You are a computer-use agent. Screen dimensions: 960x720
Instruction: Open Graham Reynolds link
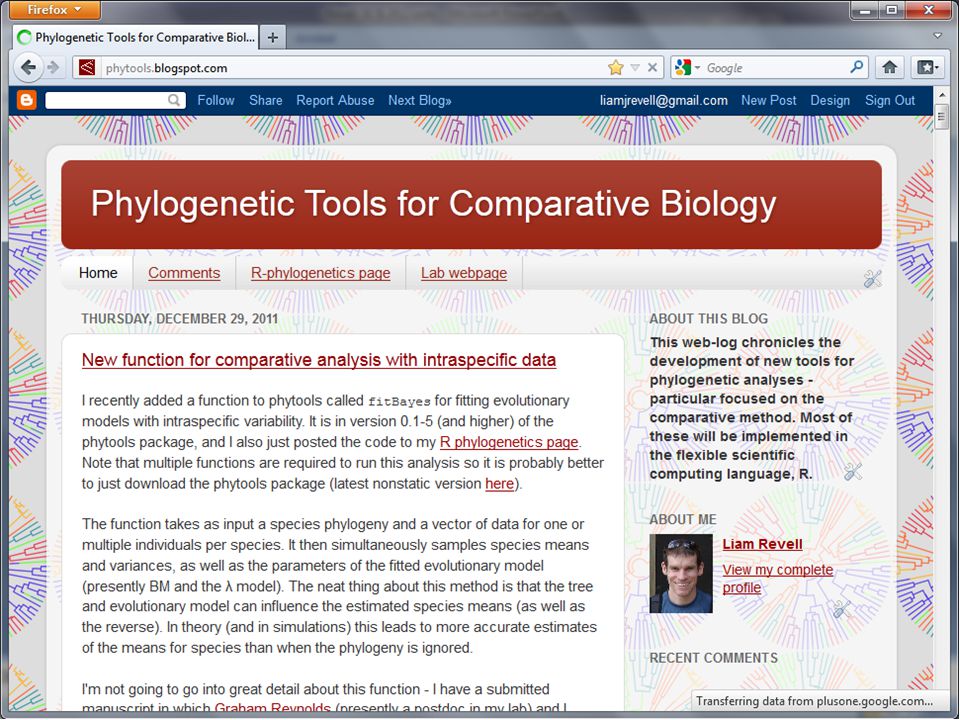[x=272, y=709]
